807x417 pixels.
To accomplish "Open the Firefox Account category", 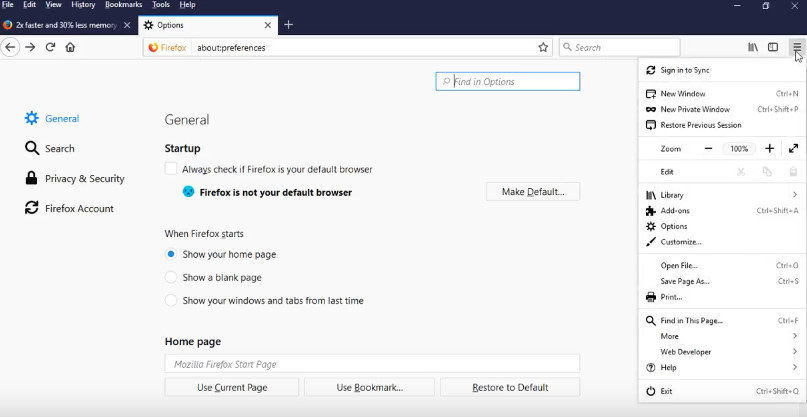I will point(69,208).
